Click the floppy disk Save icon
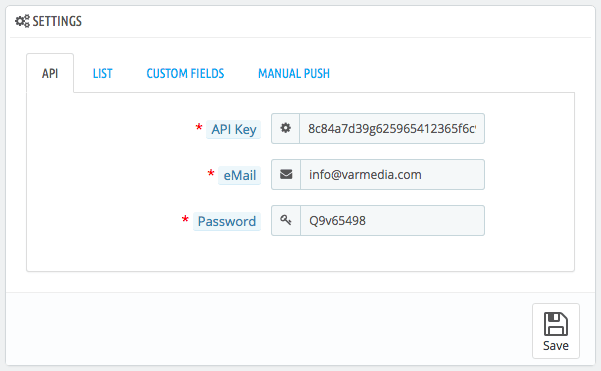The width and height of the screenshot is (601, 371). [x=556, y=324]
